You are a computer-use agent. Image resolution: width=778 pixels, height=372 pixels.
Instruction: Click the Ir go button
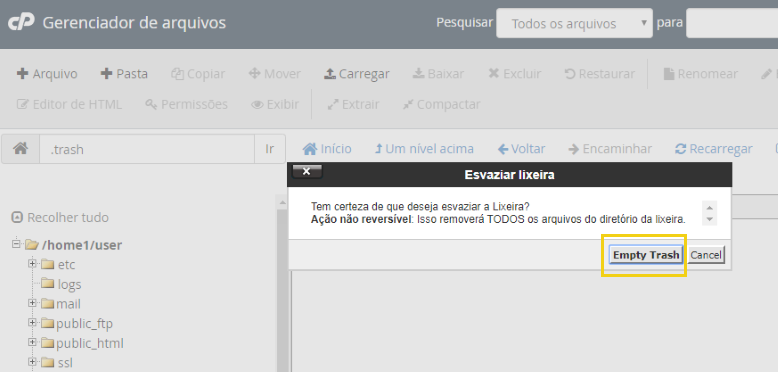pos(270,149)
